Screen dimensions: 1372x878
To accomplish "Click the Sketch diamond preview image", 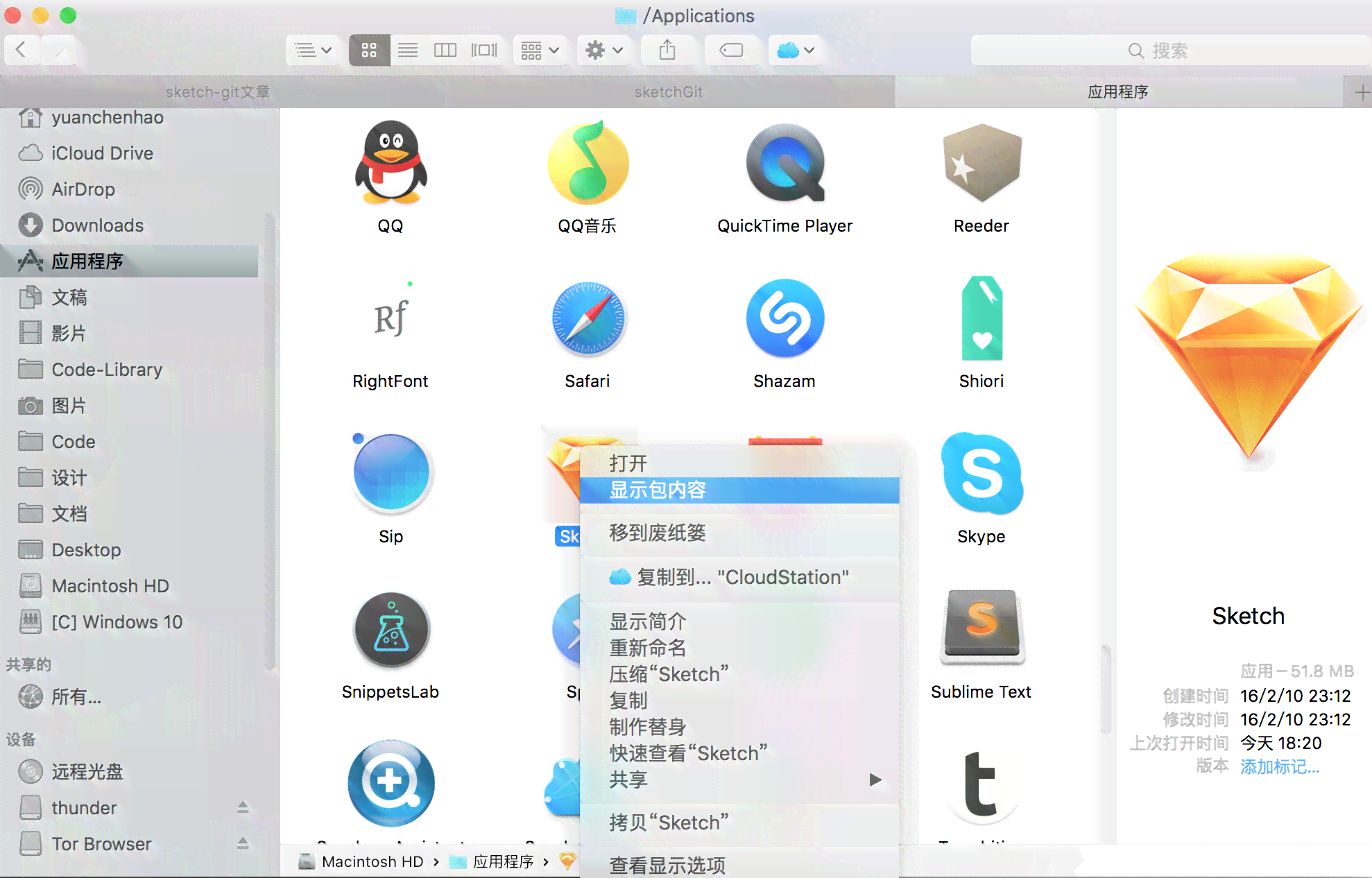I will click(x=1247, y=357).
